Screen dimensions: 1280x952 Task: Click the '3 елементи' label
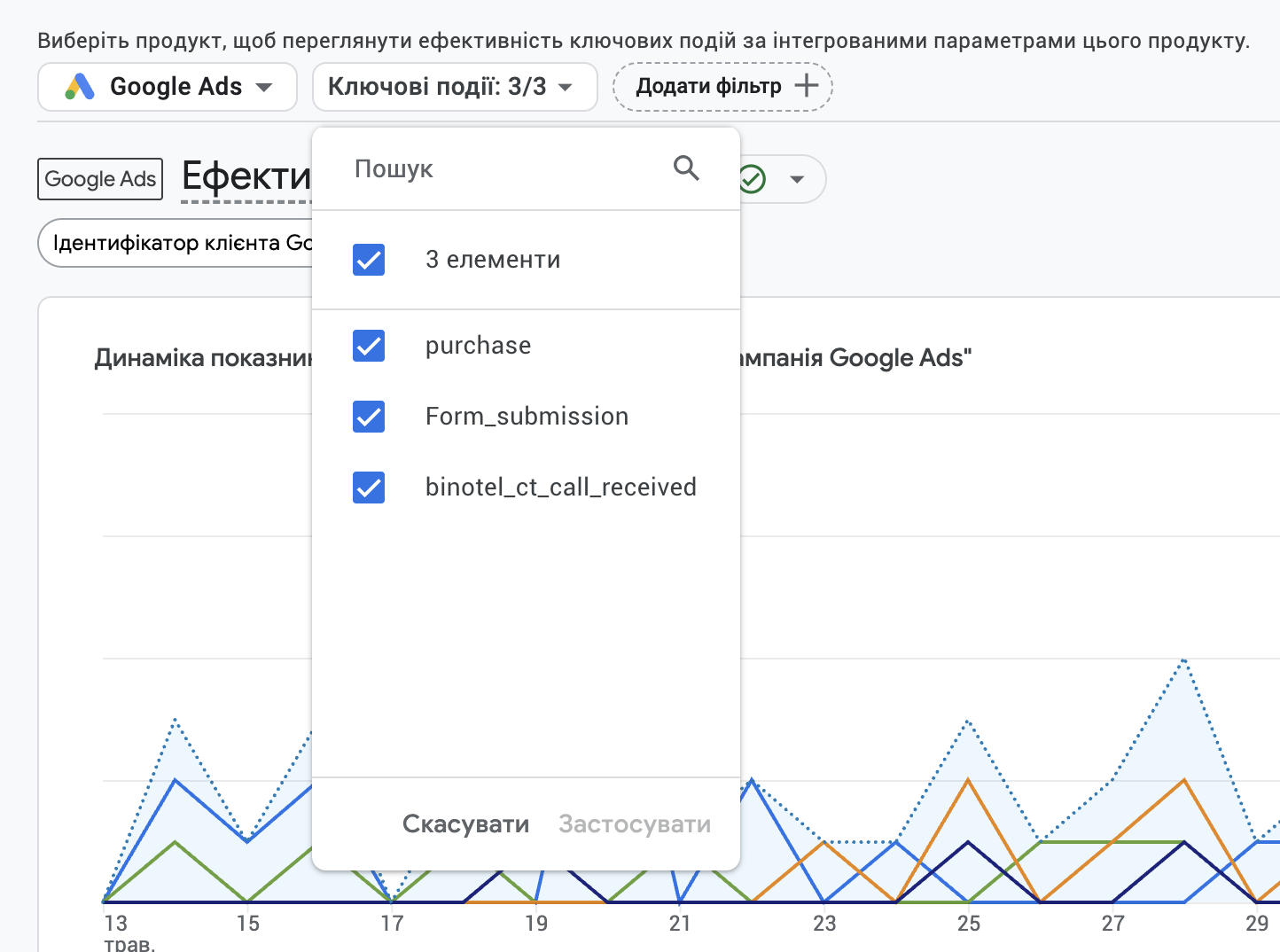point(493,260)
